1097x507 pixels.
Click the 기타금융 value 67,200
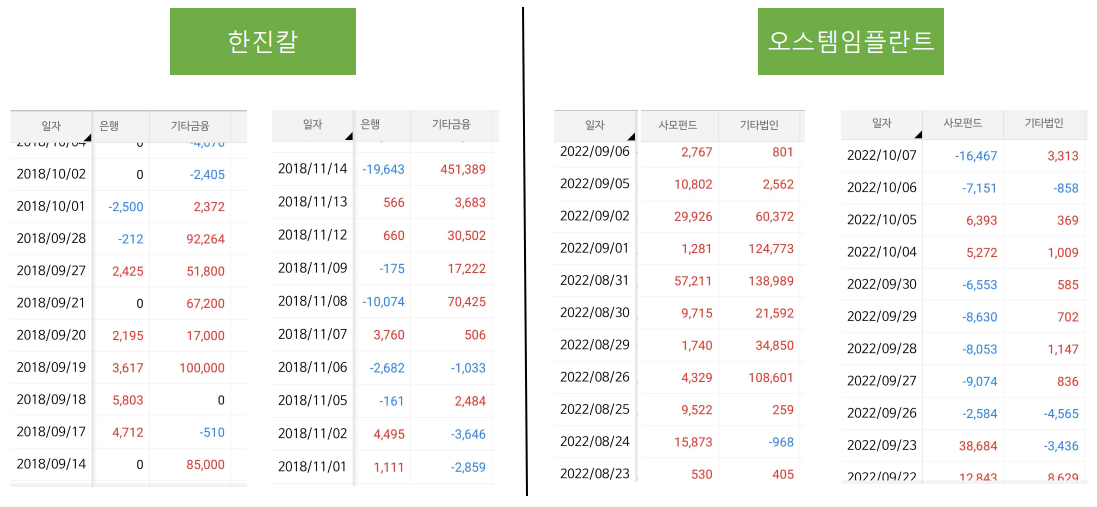tap(206, 304)
